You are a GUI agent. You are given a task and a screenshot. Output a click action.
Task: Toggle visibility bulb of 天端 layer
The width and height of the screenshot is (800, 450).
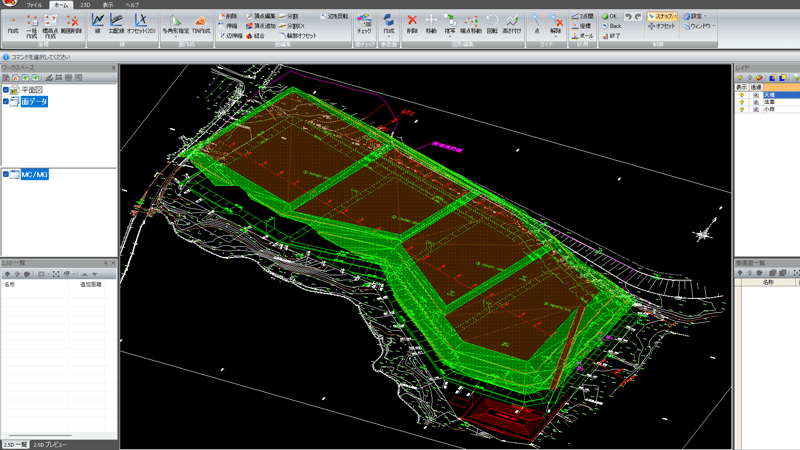point(741,95)
